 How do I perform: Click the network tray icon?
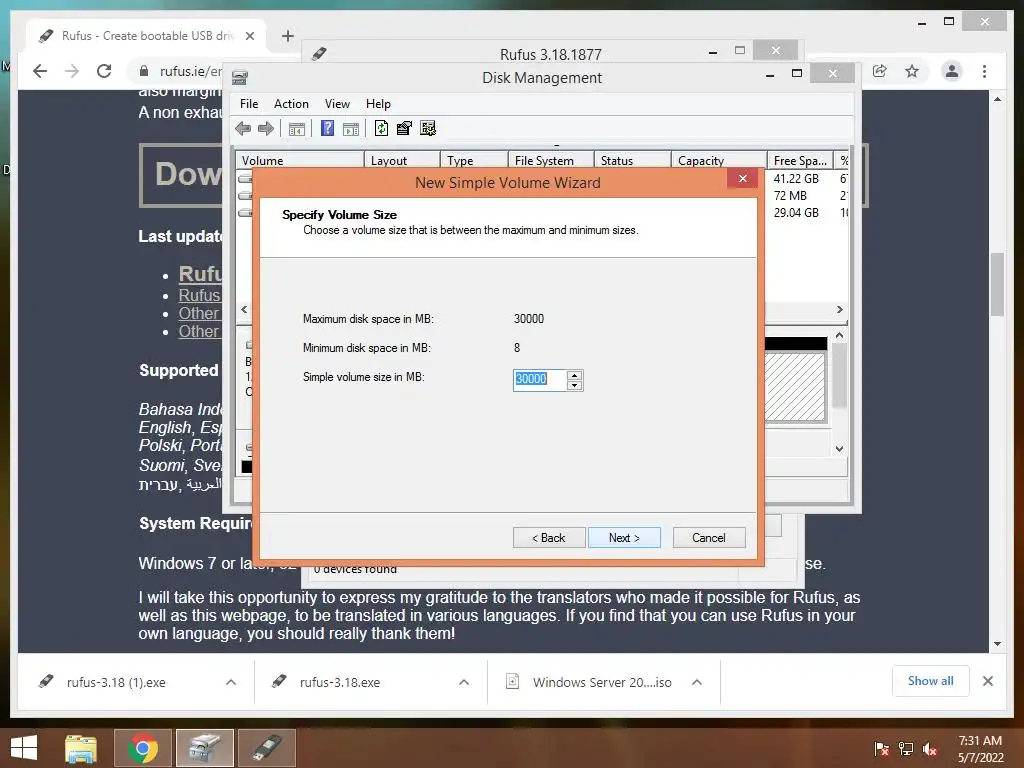(x=906, y=749)
